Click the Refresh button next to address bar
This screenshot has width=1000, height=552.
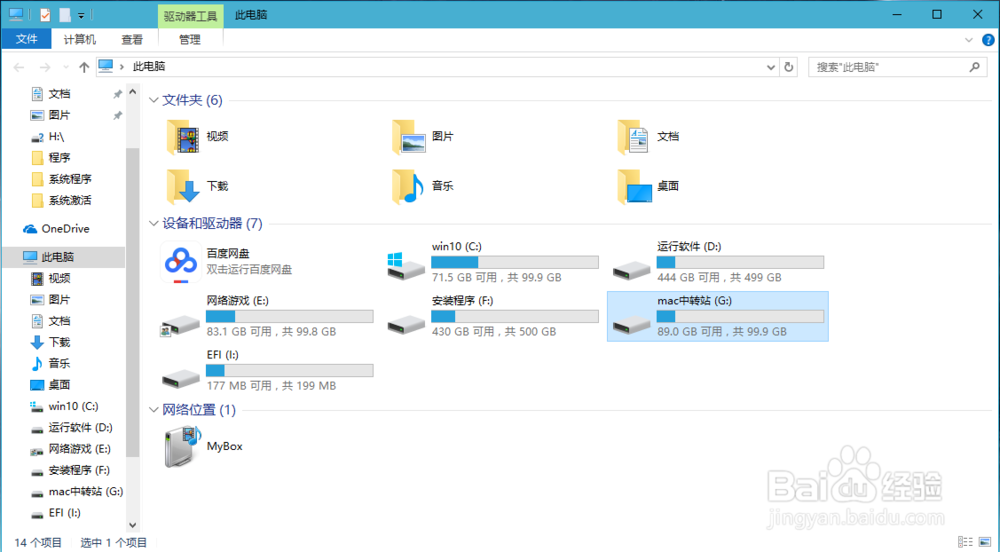tap(789, 67)
